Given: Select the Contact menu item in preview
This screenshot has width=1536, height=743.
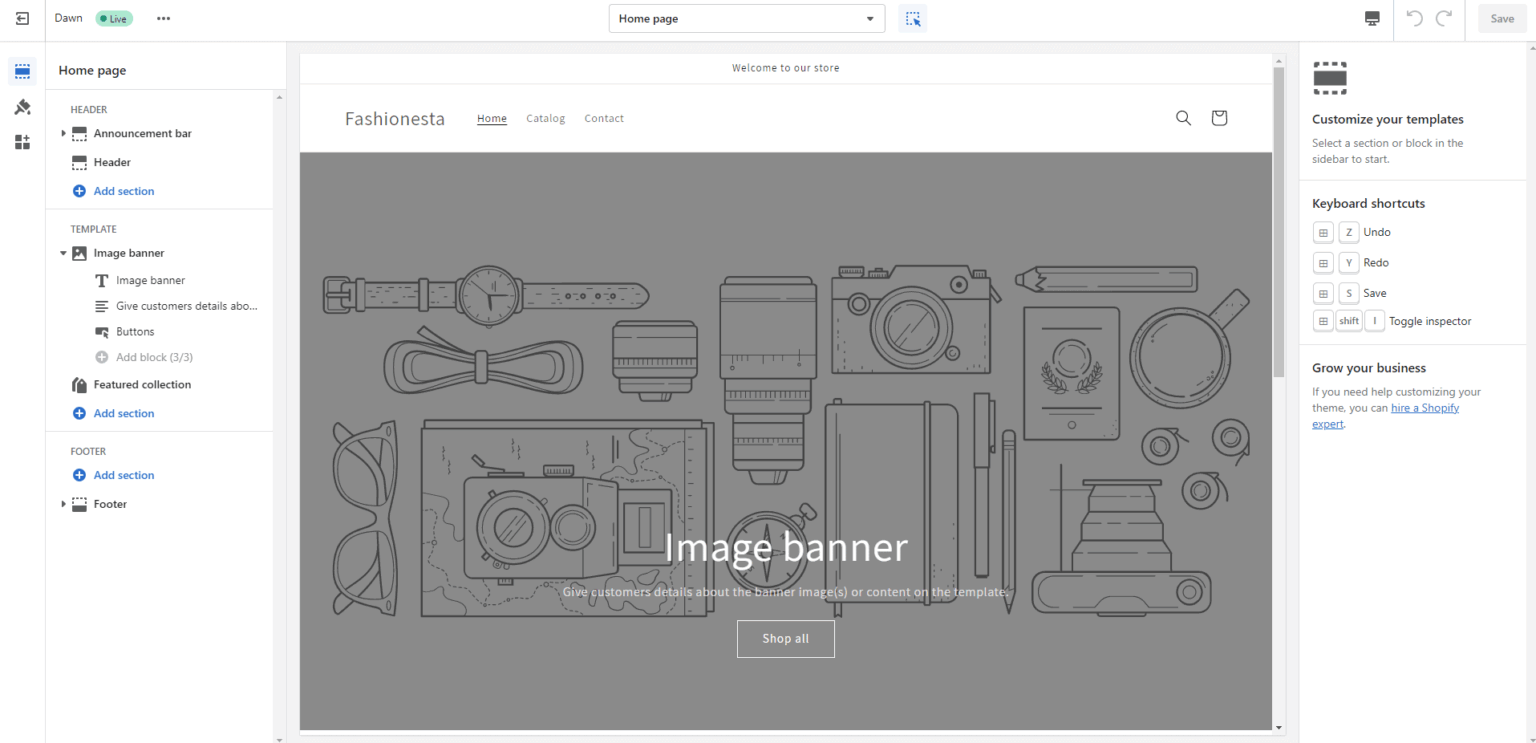Looking at the screenshot, I should [x=604, y=118].
